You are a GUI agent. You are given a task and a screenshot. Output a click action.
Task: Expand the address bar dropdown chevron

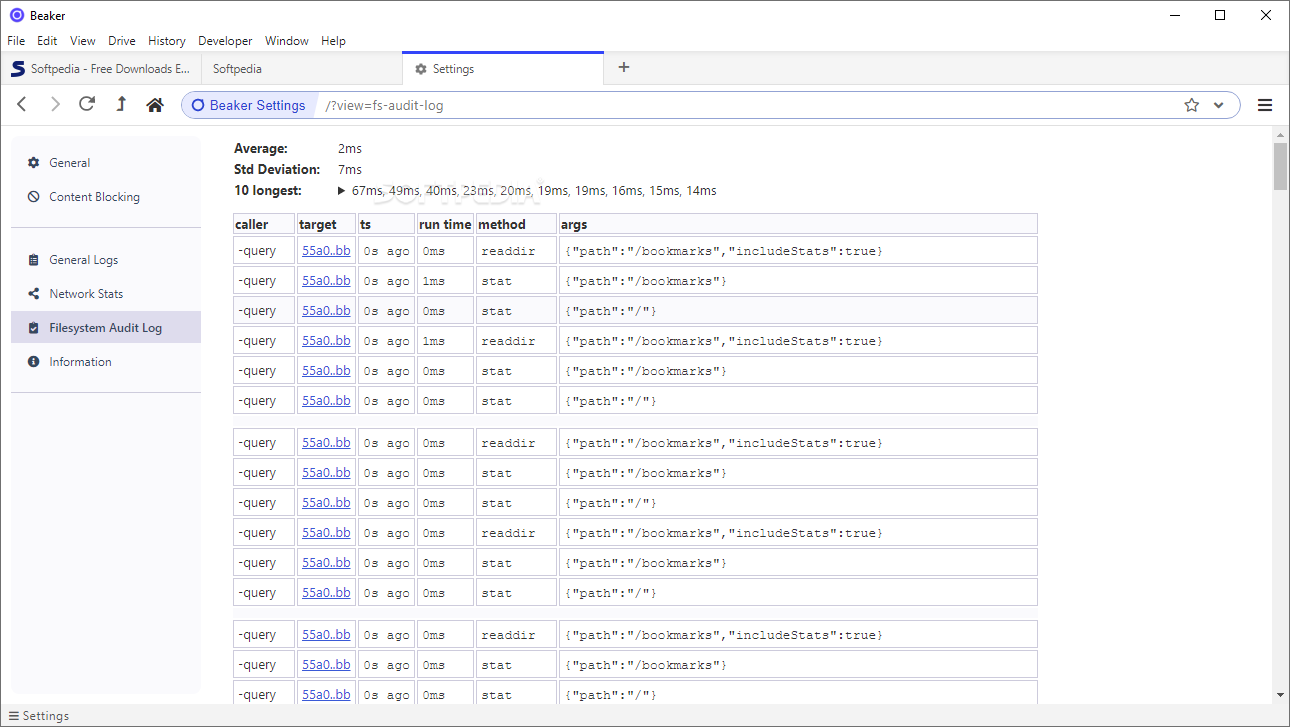point(1219,105)
